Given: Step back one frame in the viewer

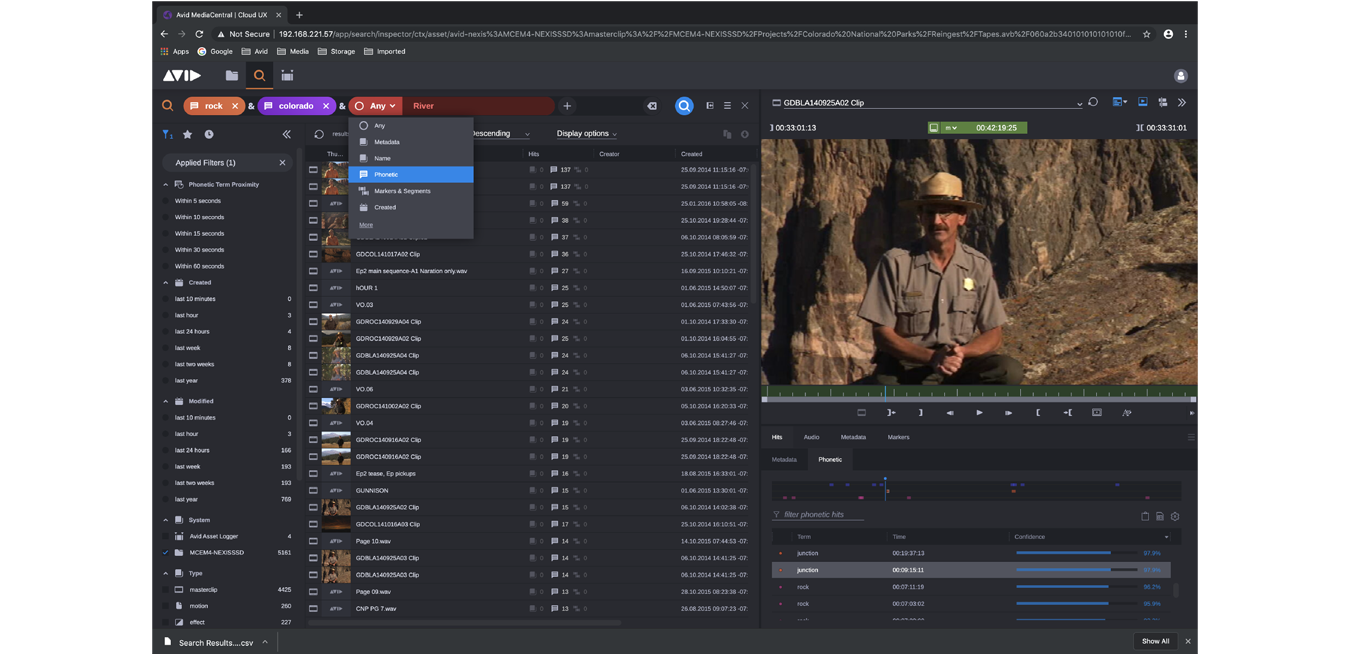Looking at the screenshot, I should click(x=950, y=413).
